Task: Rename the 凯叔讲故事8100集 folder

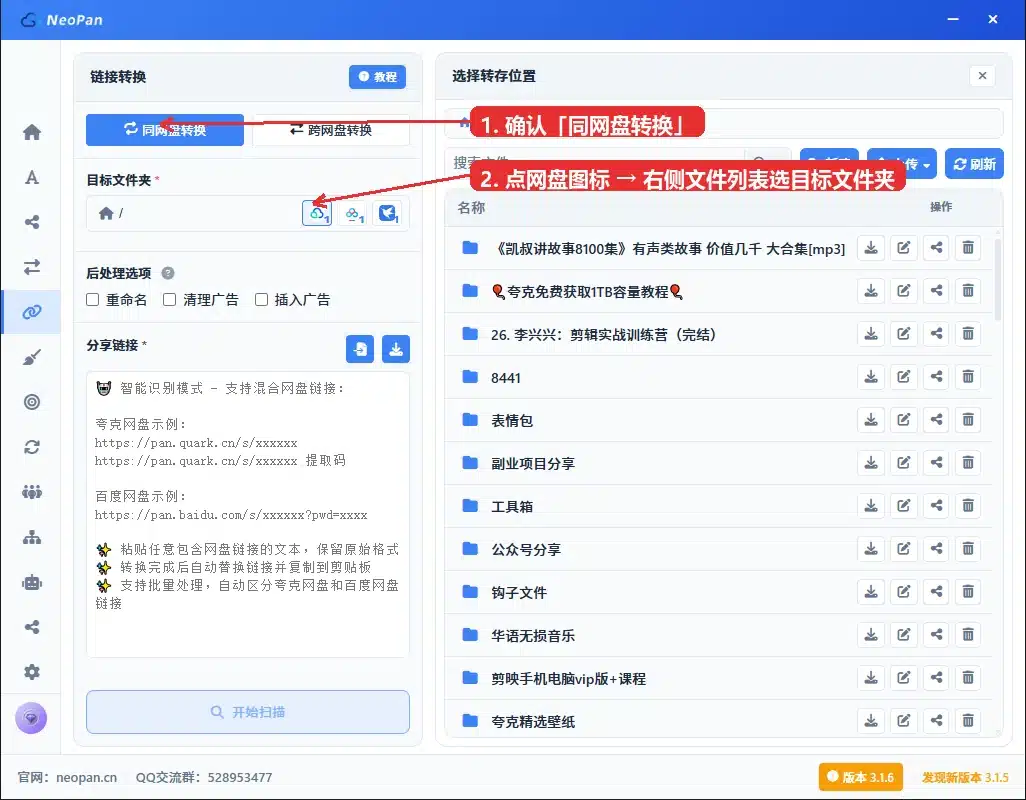Action: 904,248
